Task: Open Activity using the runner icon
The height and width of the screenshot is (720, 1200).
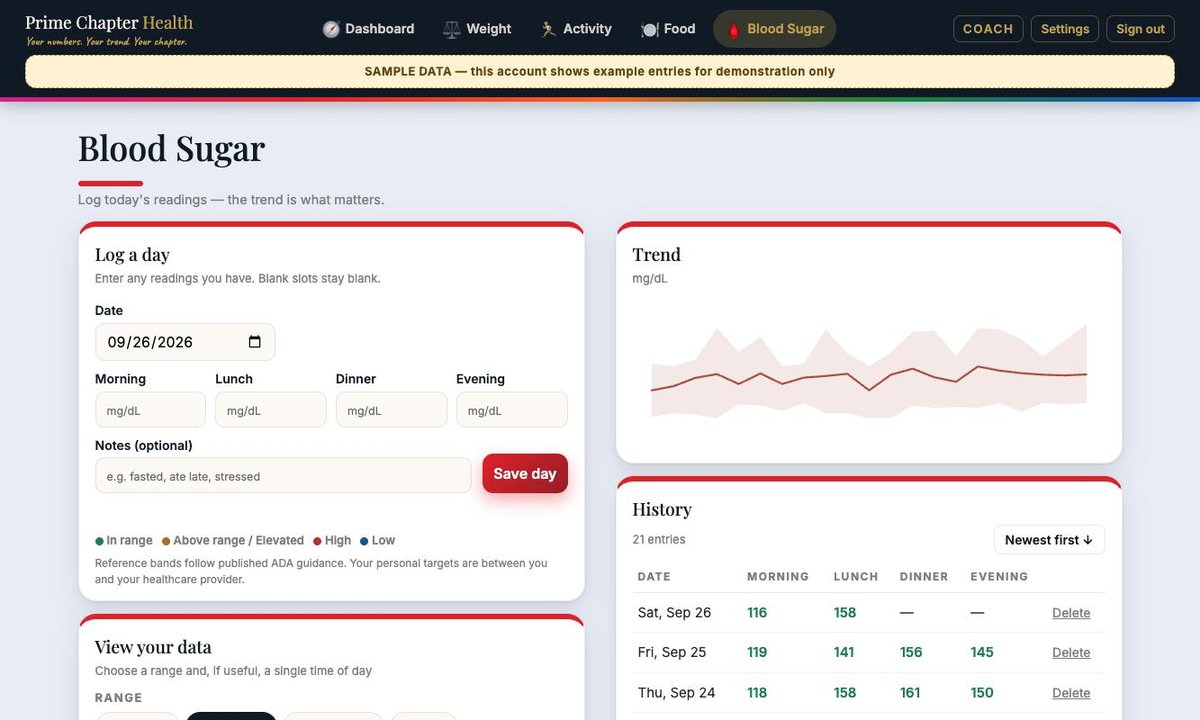Action: [x=548, y=29]
